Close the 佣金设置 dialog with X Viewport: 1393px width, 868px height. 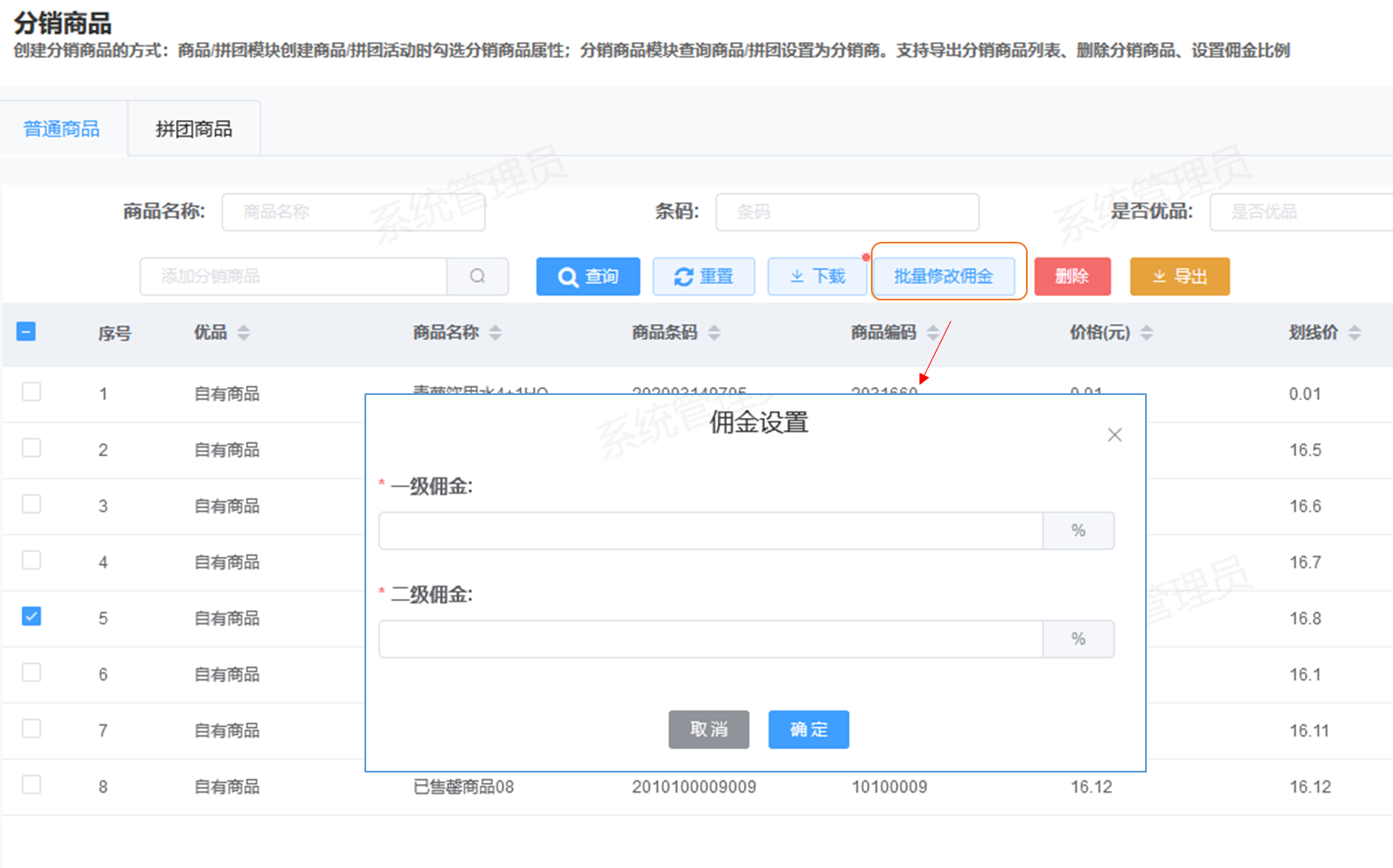(1114, 435)
